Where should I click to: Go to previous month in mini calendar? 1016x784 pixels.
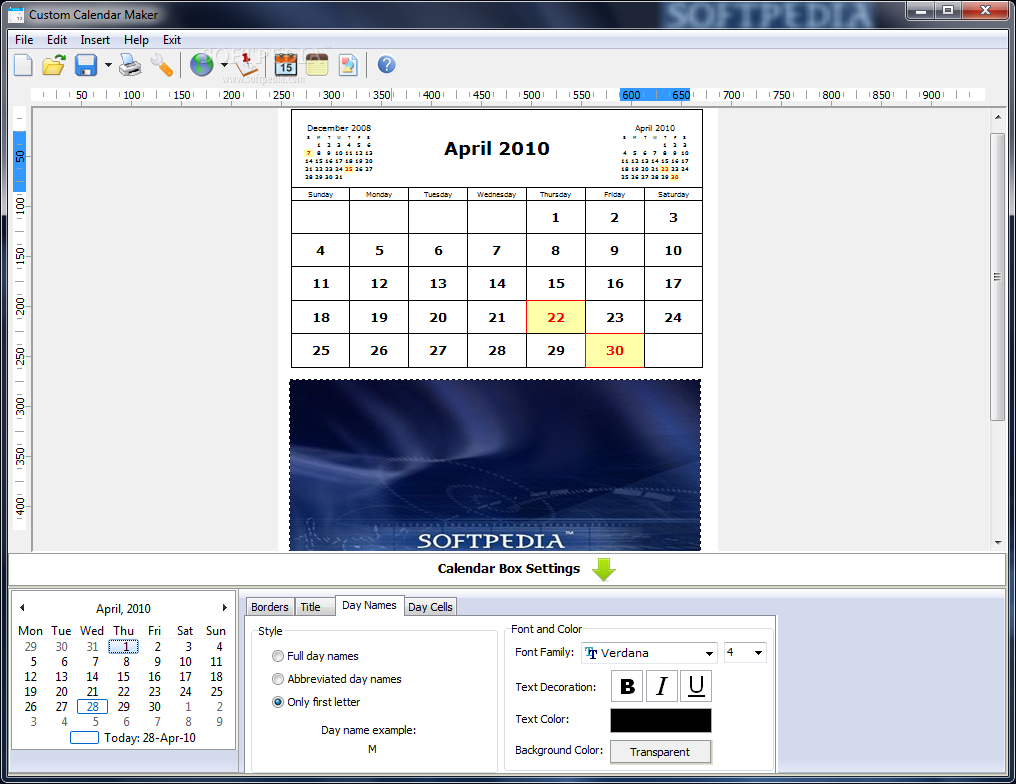click(x=22, y=608)
